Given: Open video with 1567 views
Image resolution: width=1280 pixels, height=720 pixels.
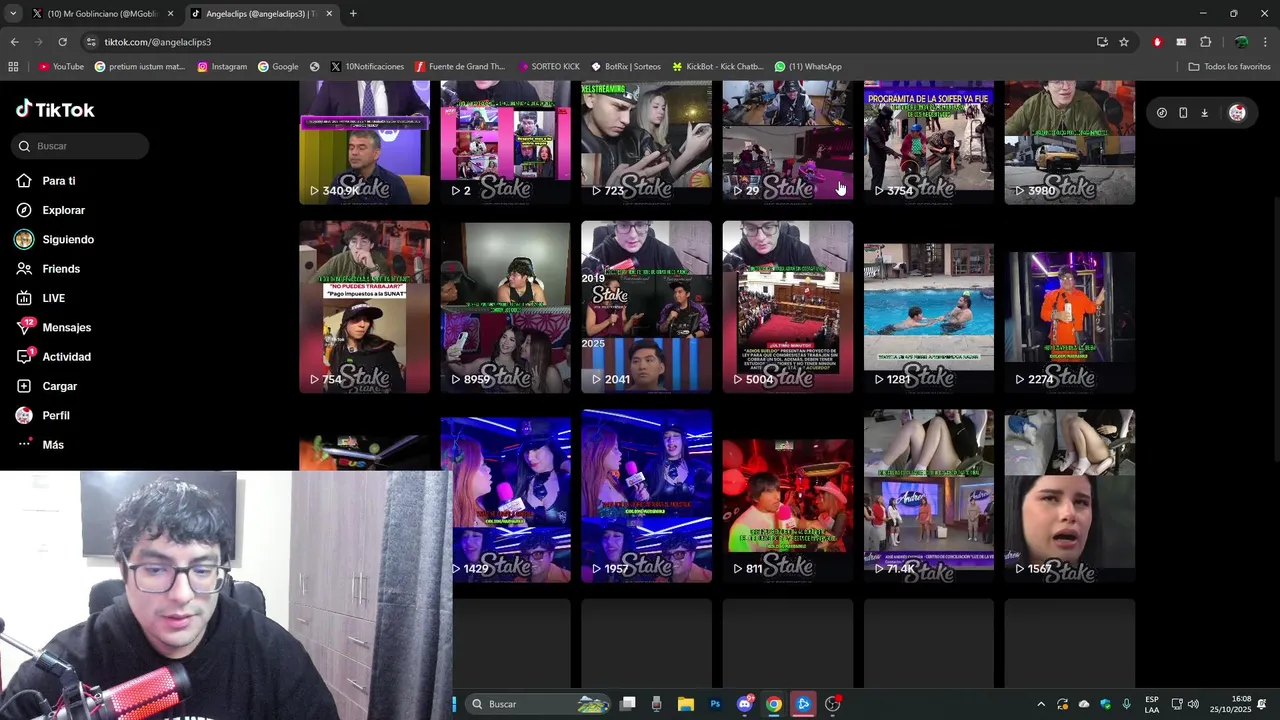Looking at the screenshot, I should point(1069,496).
